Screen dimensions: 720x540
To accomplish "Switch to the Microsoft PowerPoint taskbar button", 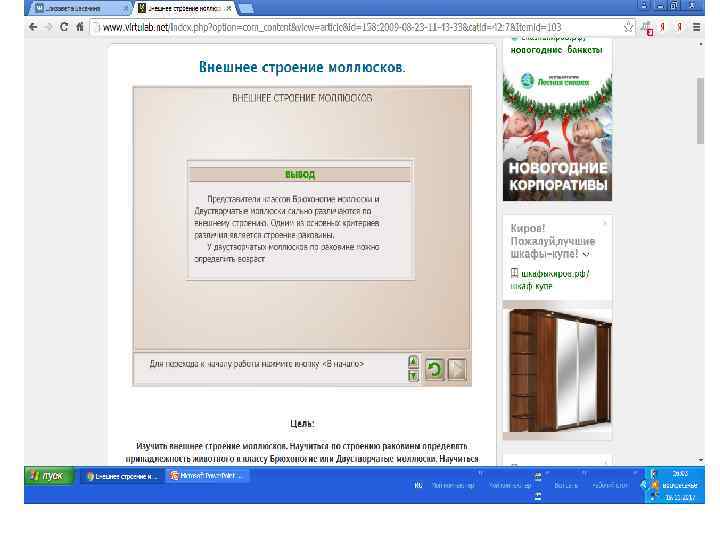I will 208,476.
